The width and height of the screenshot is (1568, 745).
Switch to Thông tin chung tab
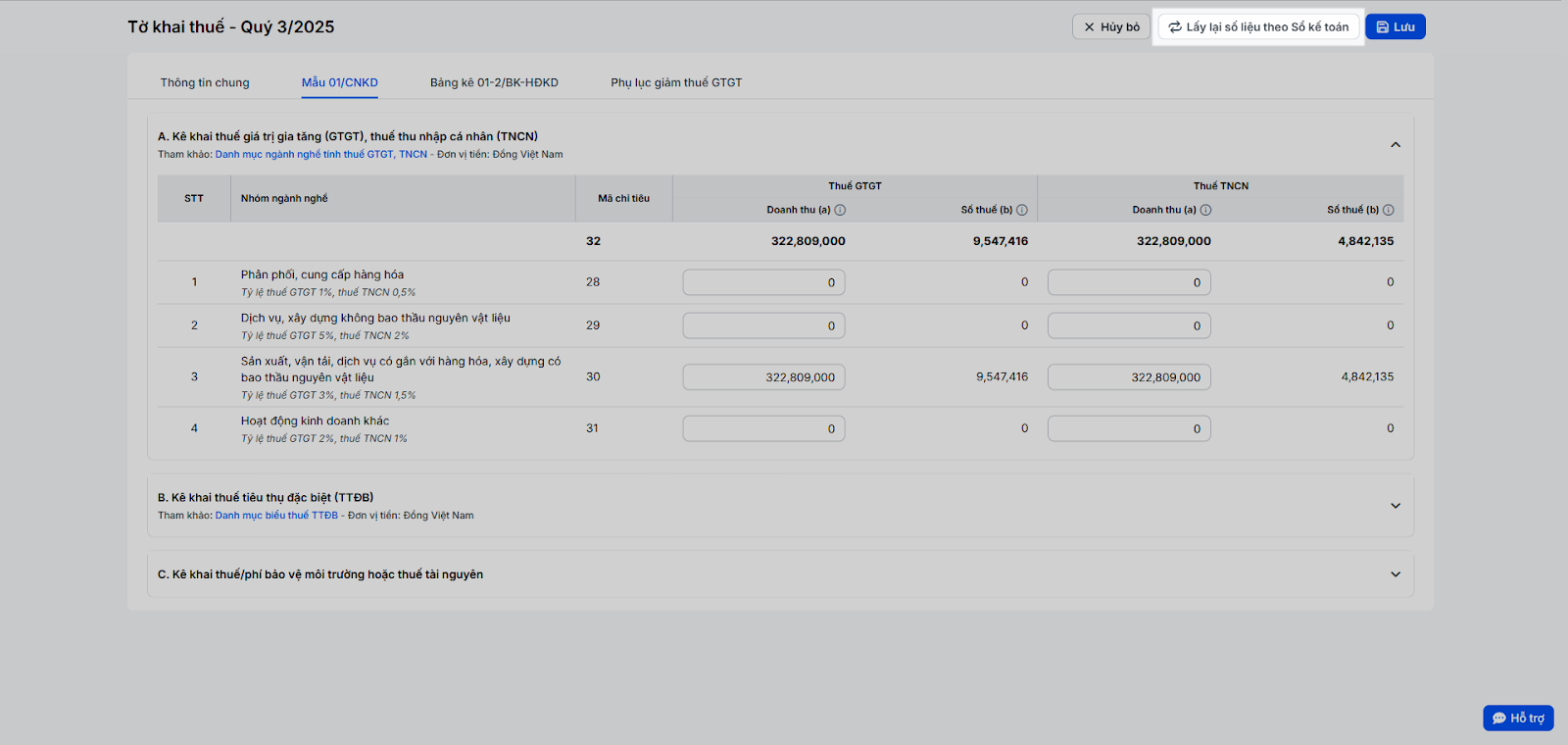(205, 82)
